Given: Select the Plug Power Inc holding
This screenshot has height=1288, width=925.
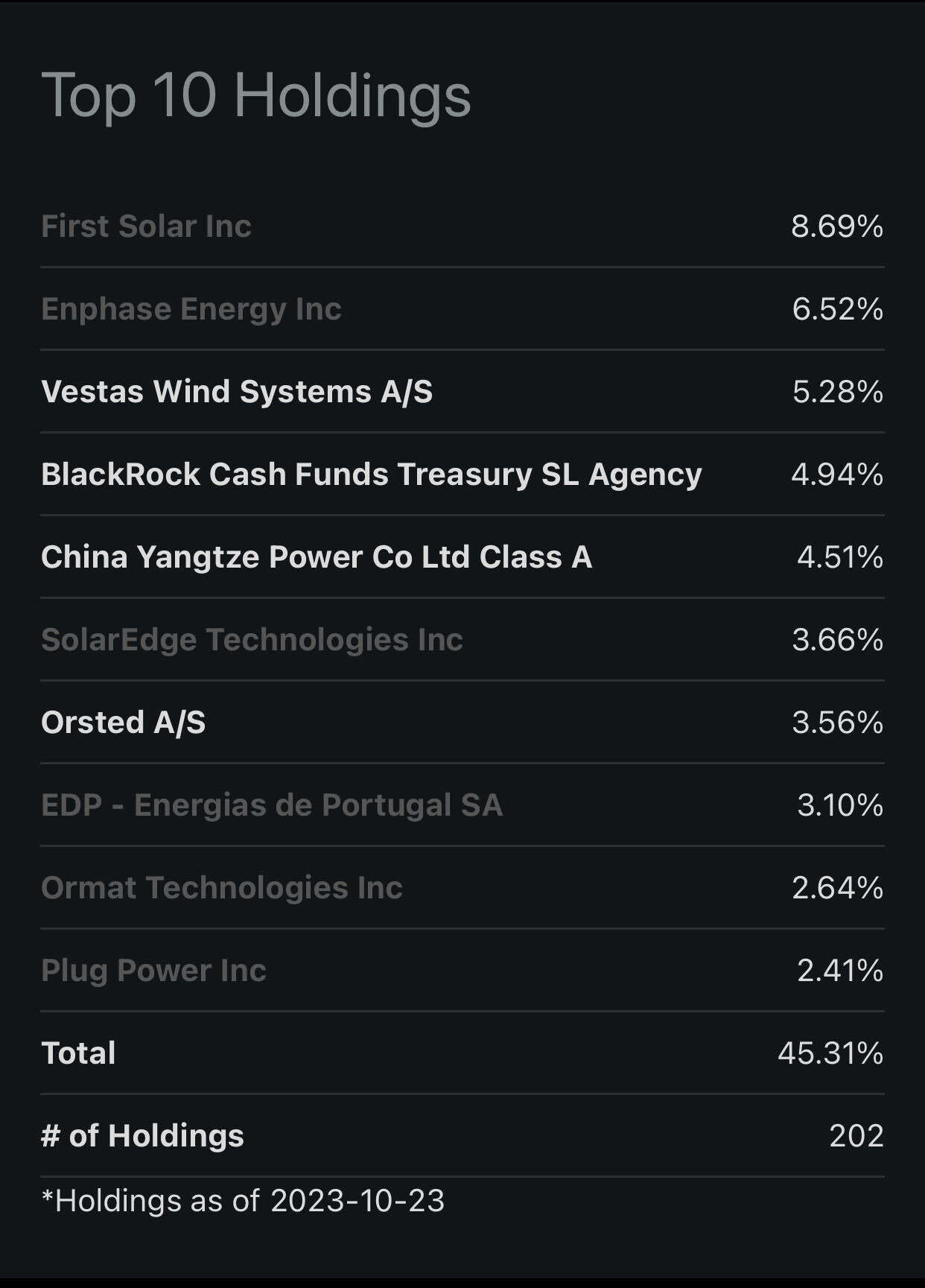Looking at the screenshot, I should (153, 971).
